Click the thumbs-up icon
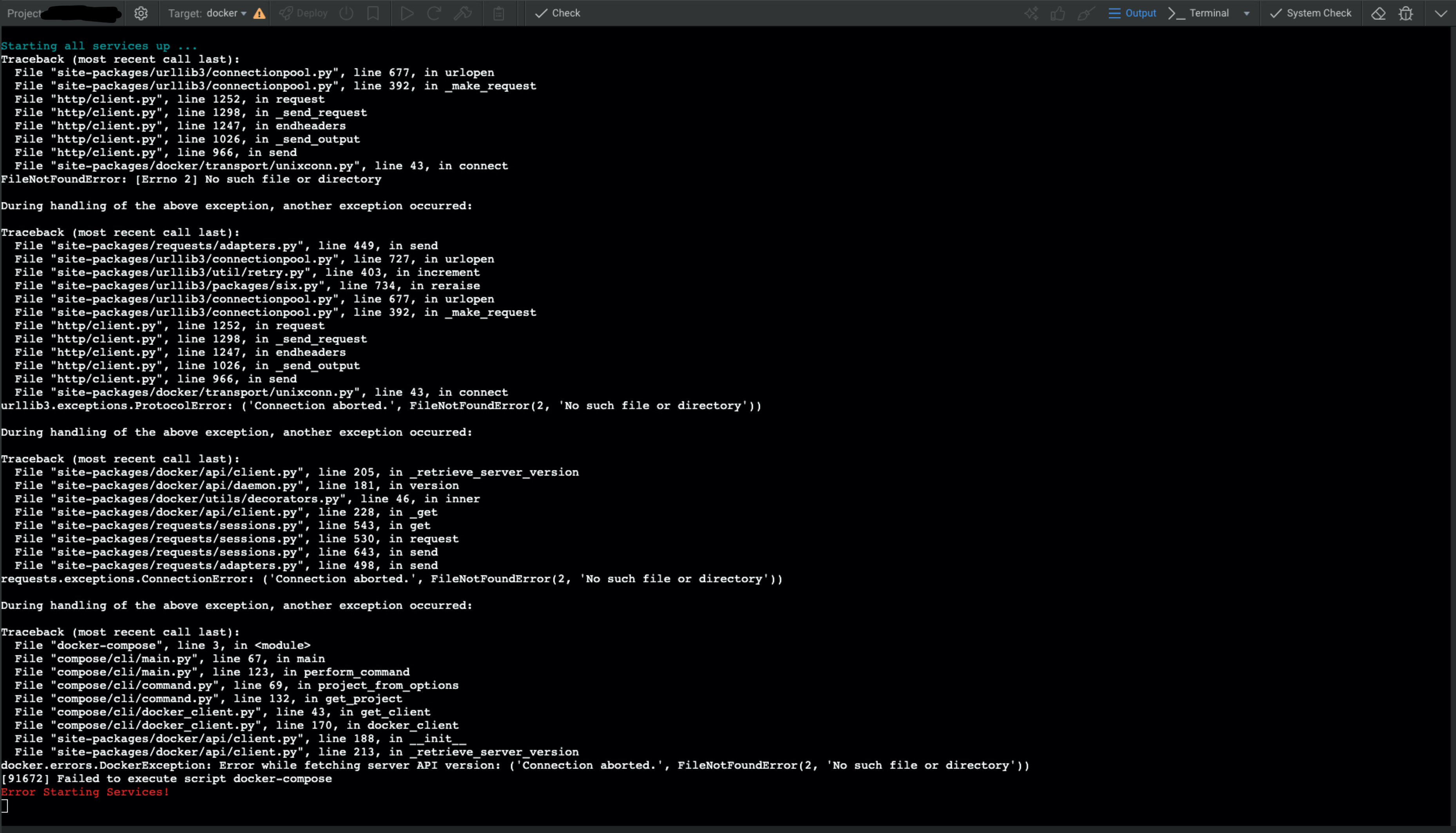The image size is (1456, 833). pos(1058,13)
